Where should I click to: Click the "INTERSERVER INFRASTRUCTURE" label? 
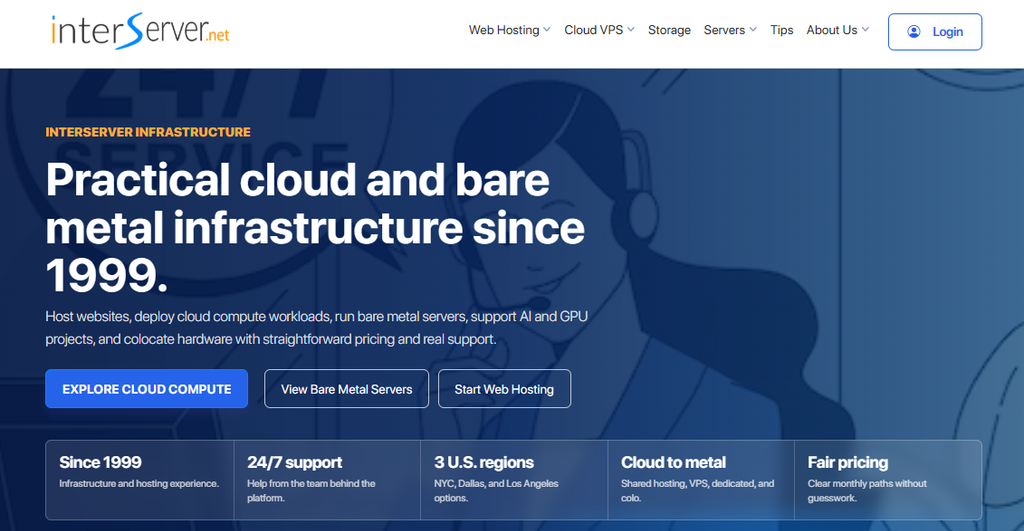[148, 132]
